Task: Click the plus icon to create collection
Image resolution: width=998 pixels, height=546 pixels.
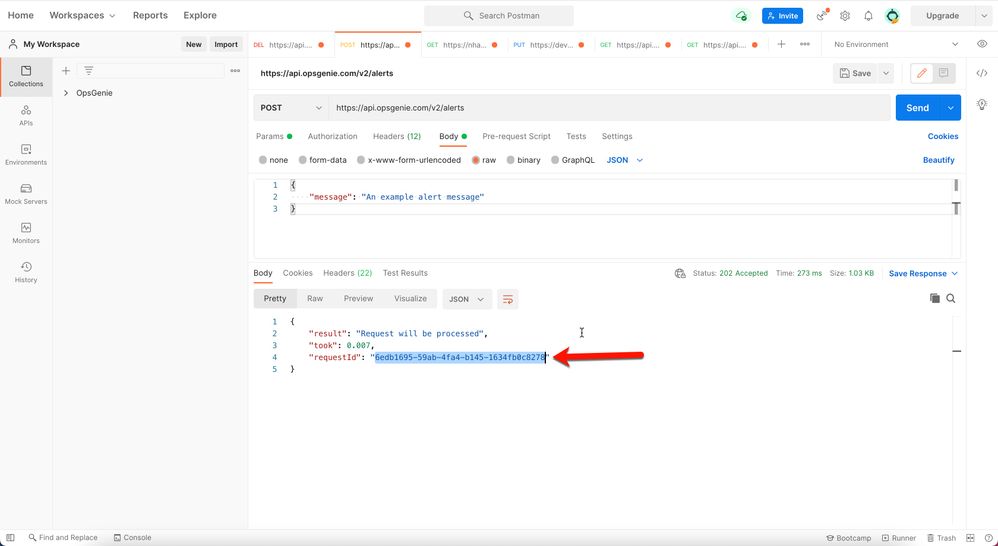Action: click(66, 71)
